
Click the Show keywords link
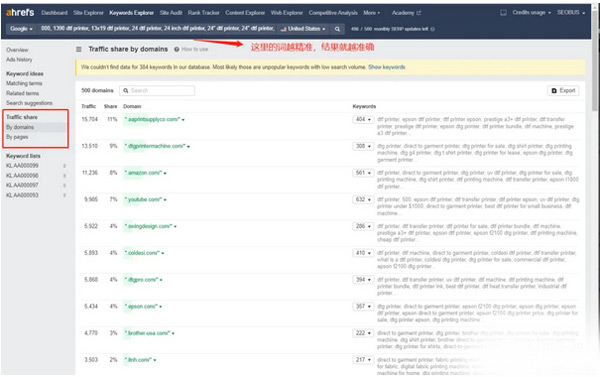(386, 67)
